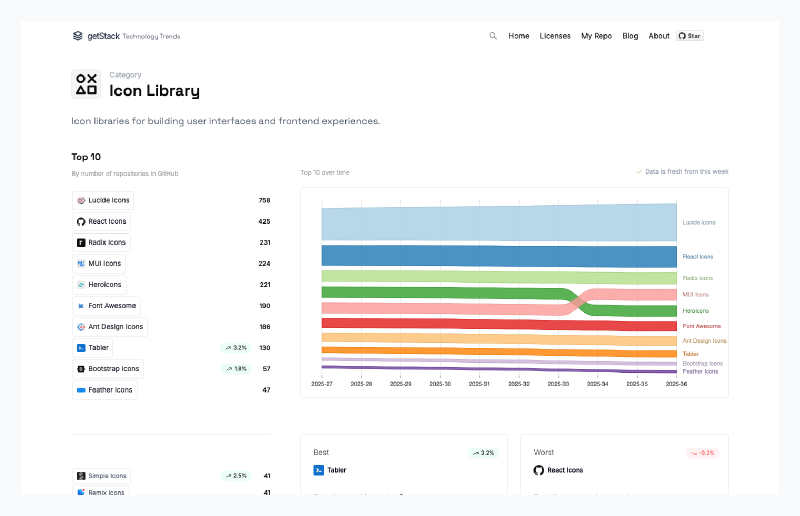Open My Repo in navigation

[x=596, y=36]
